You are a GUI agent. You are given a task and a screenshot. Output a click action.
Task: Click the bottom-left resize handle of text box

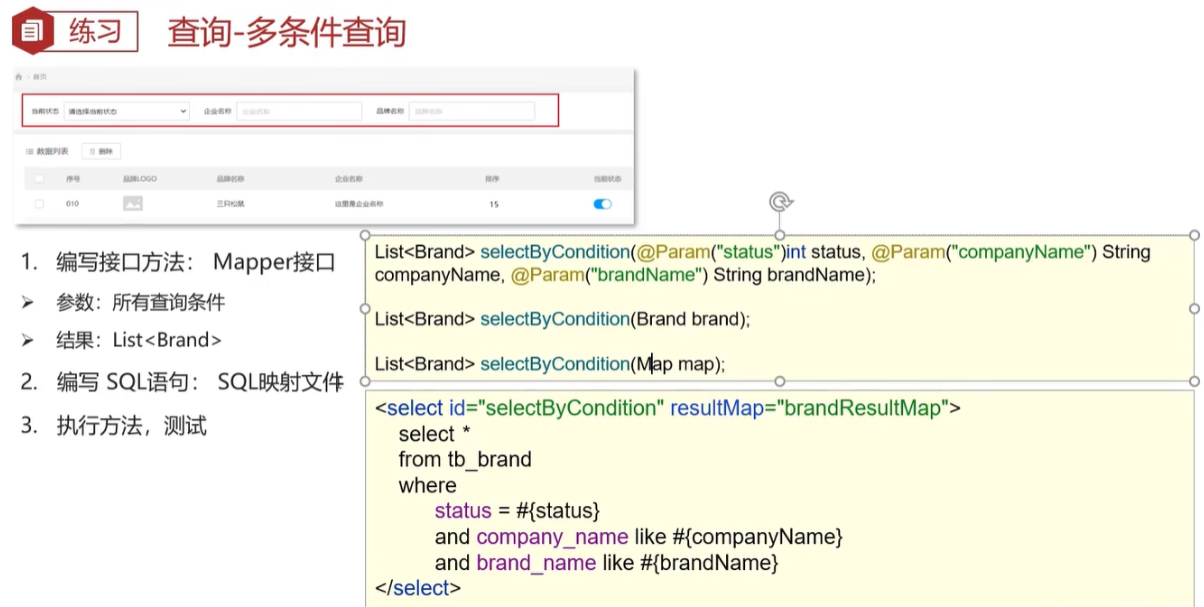366,381
